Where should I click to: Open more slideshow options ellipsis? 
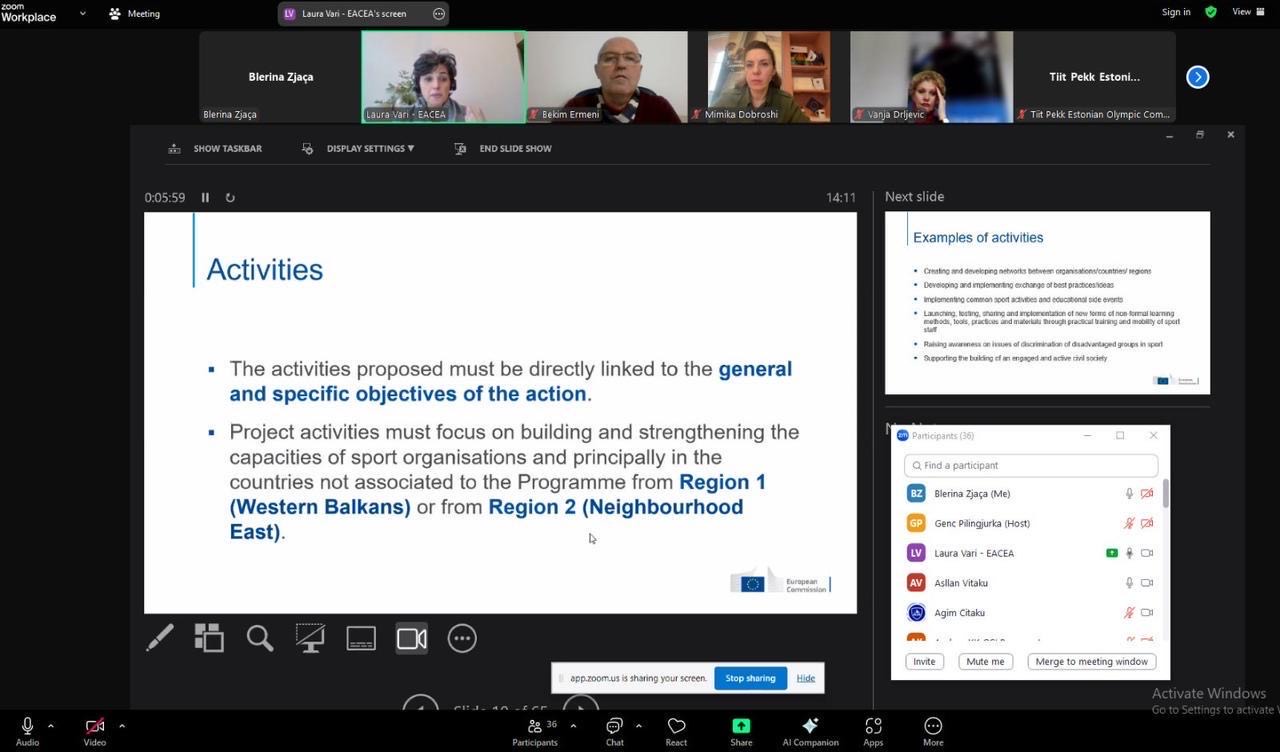click(462, 638)
